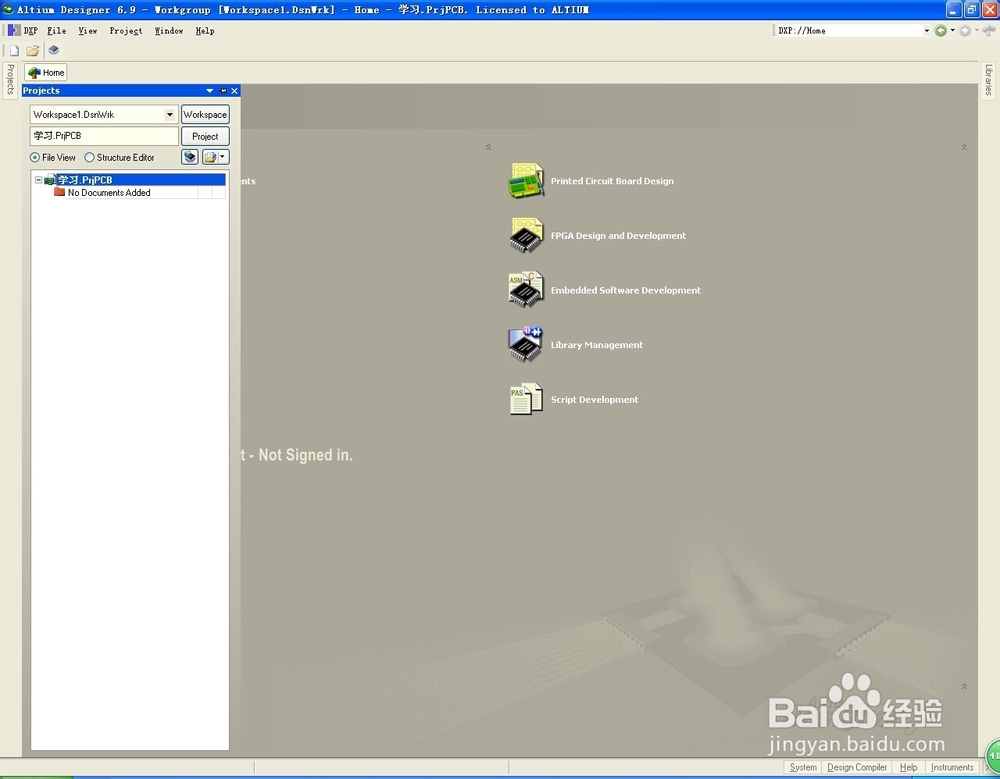Collapse the middle section chevron on Home page
The image size is (1000, 779).
[489, 147]
